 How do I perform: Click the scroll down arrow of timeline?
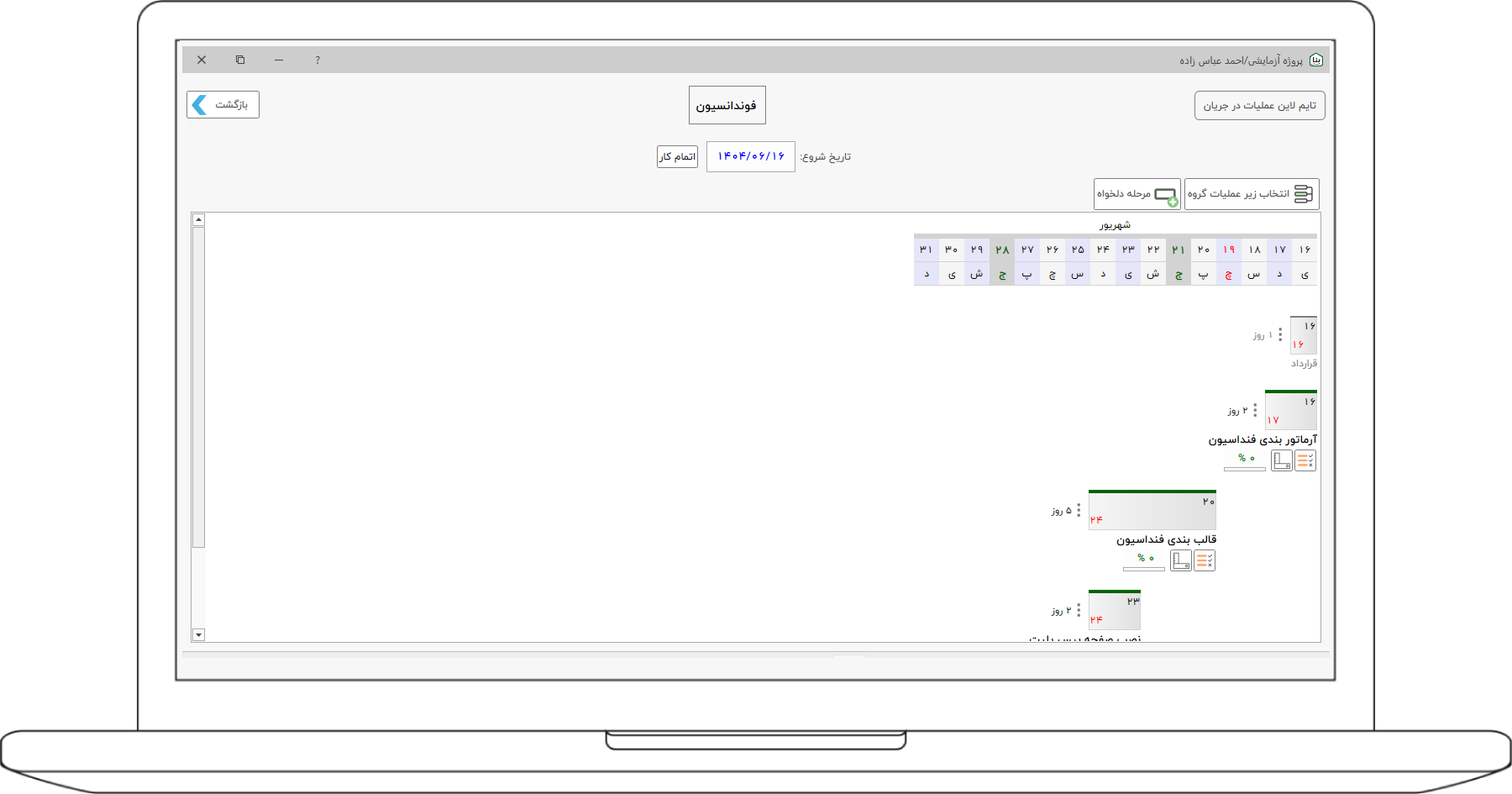click(199, 635)
